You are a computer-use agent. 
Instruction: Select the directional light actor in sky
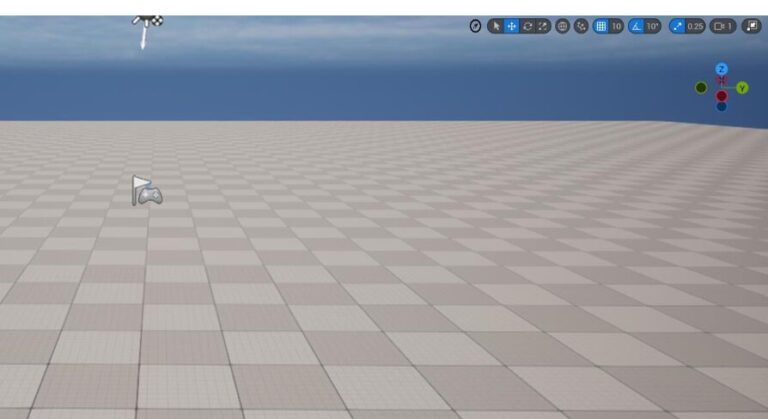tap(146, 31)
